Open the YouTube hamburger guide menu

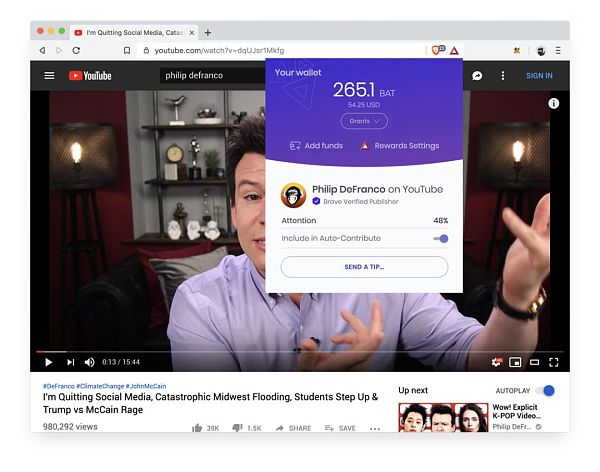coord(49,75)
